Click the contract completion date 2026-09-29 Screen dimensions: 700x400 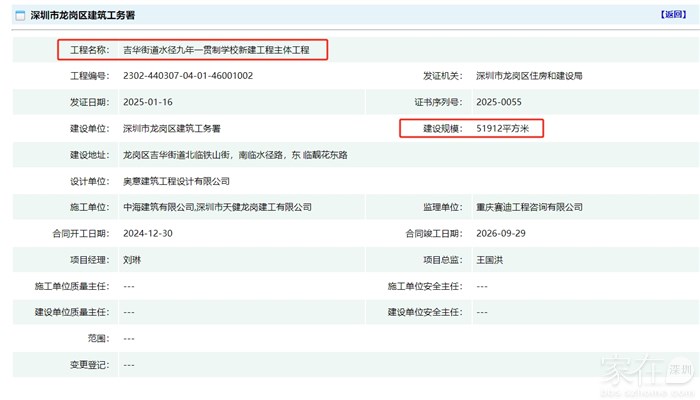(501, 234)
